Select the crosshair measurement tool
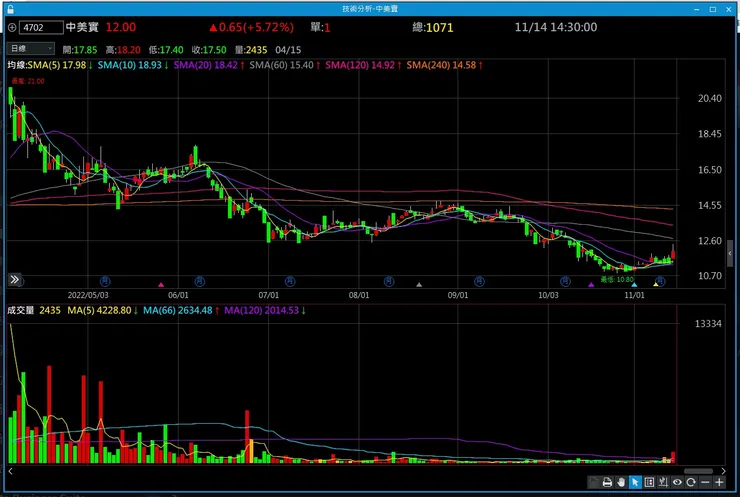 coord(663,482)
